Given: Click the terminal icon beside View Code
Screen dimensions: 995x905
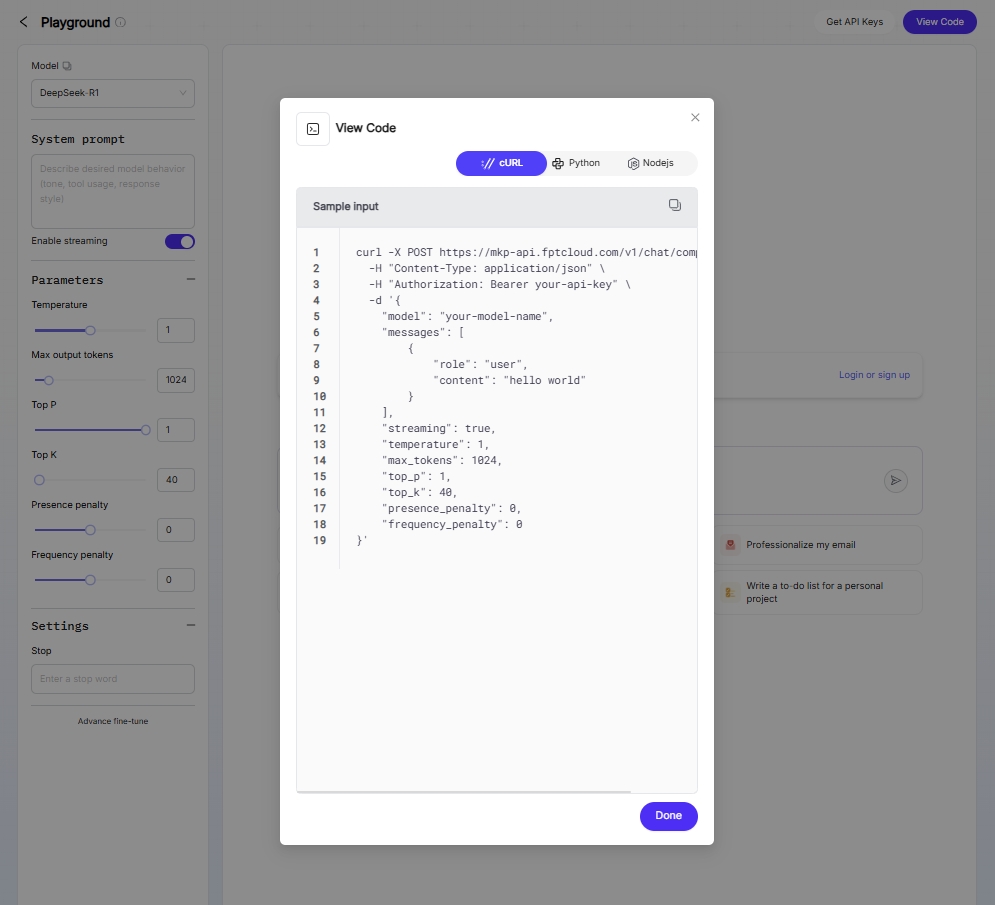Looking at the screenshot, I should point(313,129).
